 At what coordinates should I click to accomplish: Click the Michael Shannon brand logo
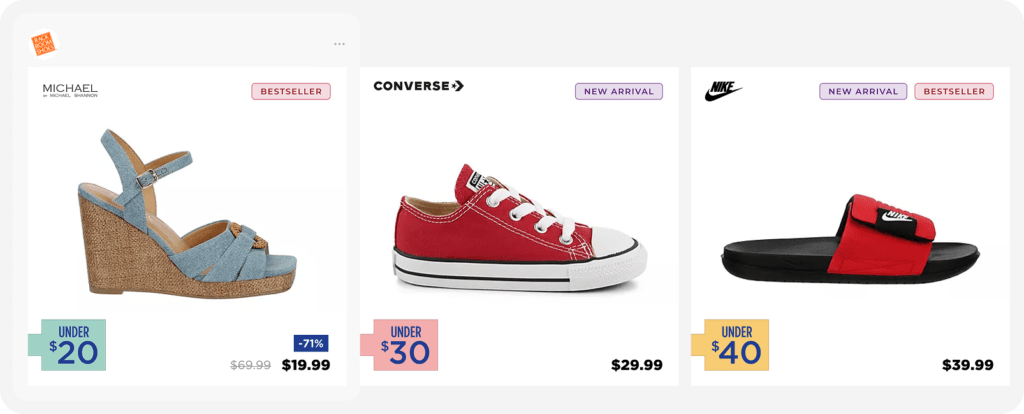pyautogui.click(x=70, y=91)
